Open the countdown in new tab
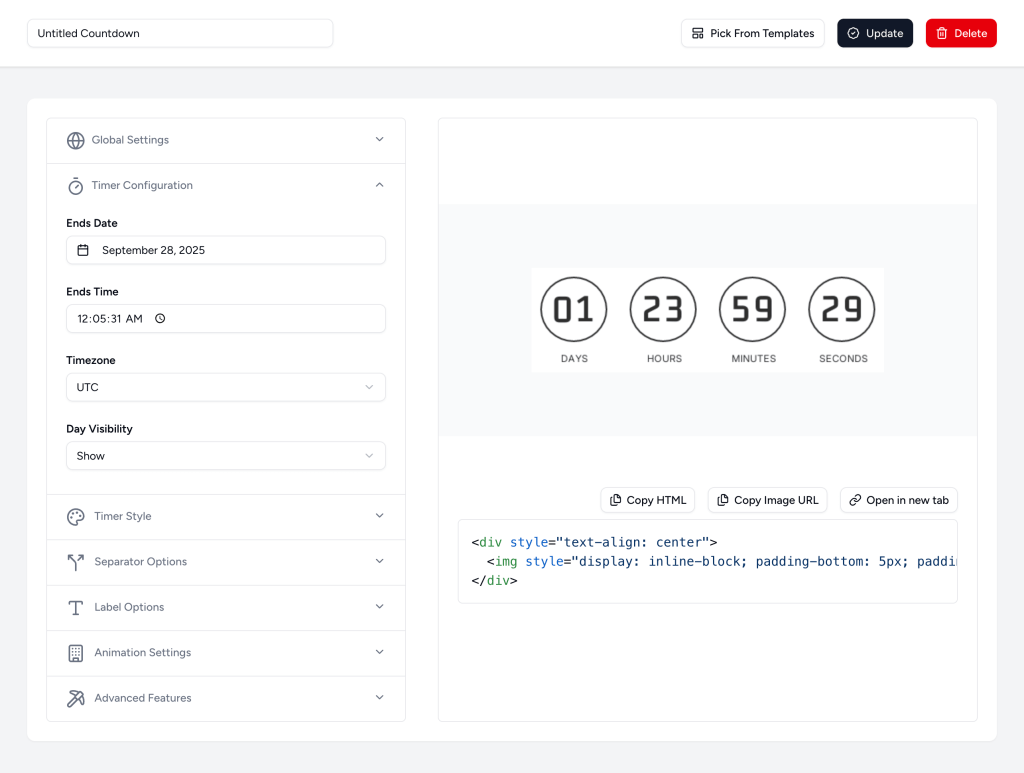Screen dimensions: 1024x773 click(898, 500)
